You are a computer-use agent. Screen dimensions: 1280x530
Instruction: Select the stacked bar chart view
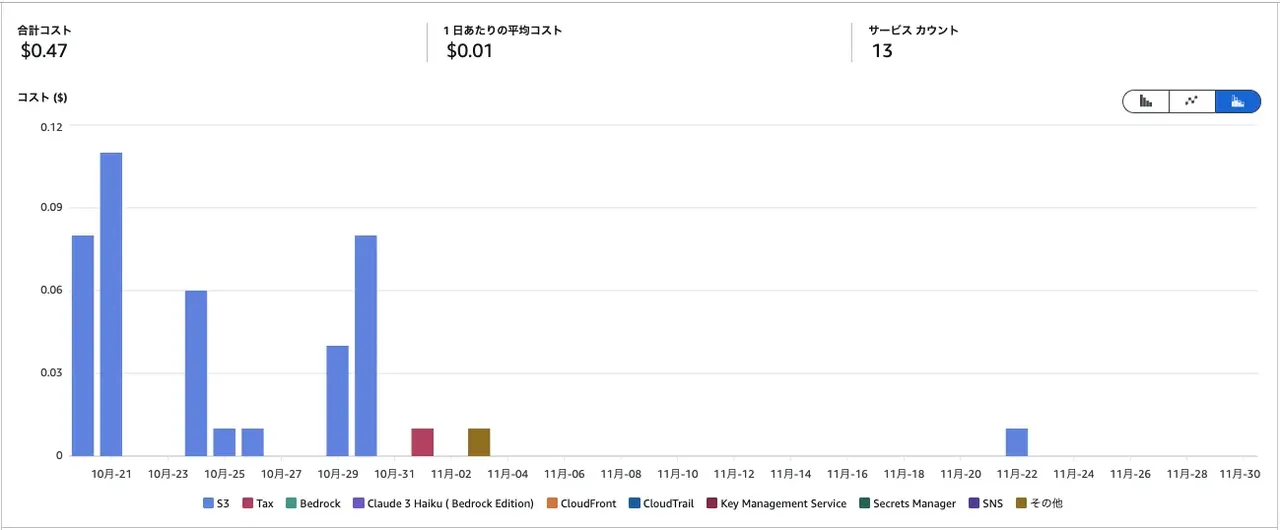(x=1238, y=101)
